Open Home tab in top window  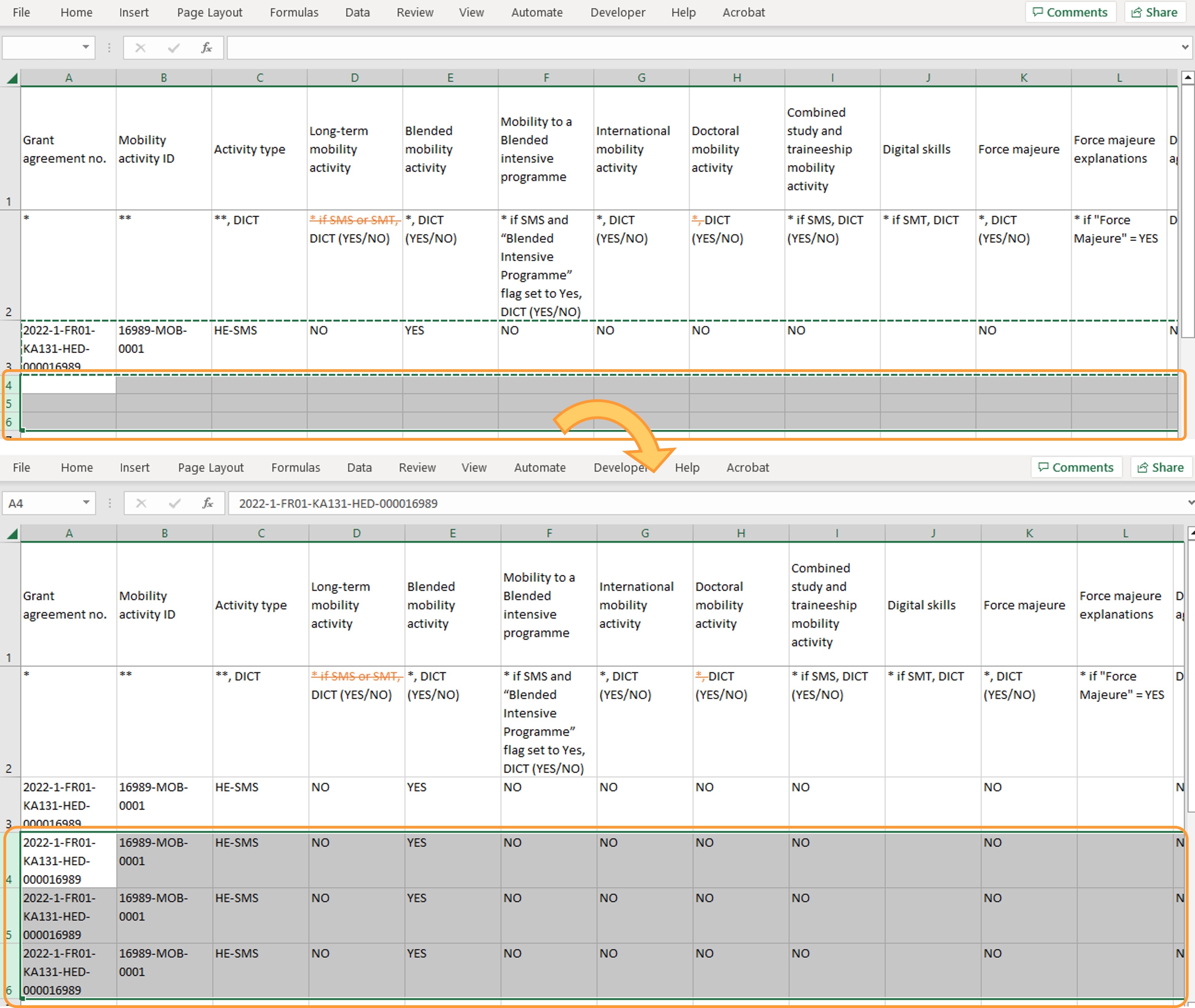(77, 12)
